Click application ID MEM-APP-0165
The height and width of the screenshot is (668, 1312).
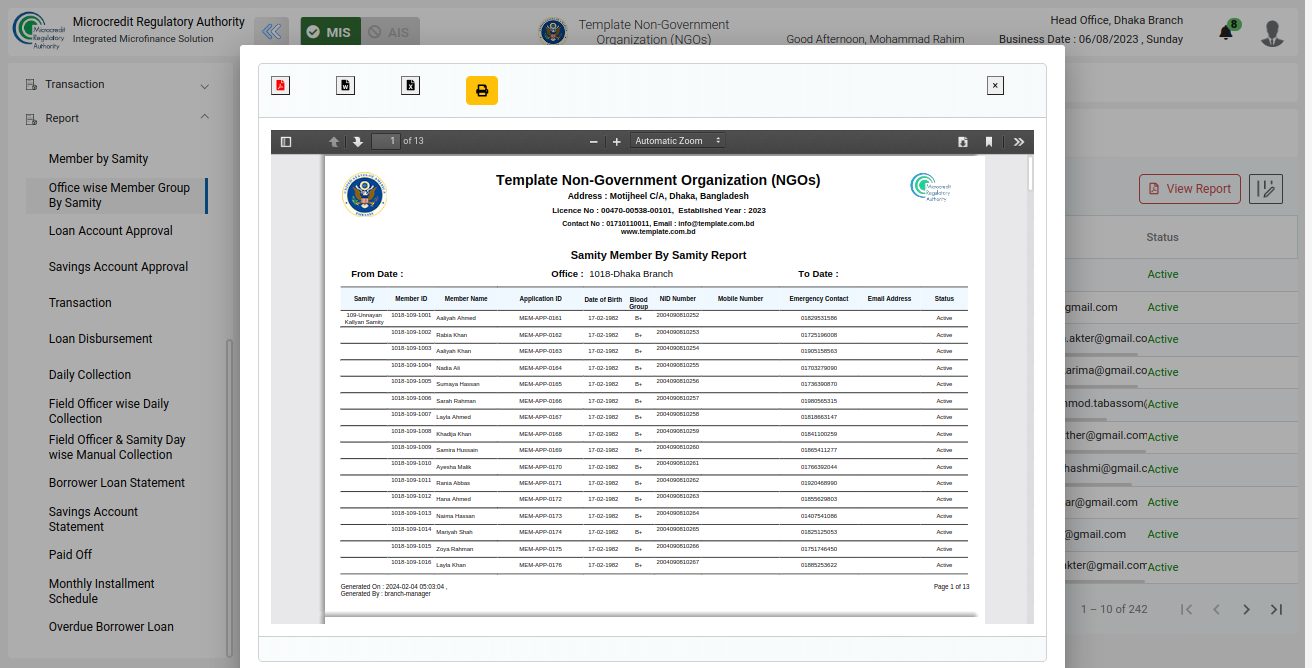click(540, 384)
